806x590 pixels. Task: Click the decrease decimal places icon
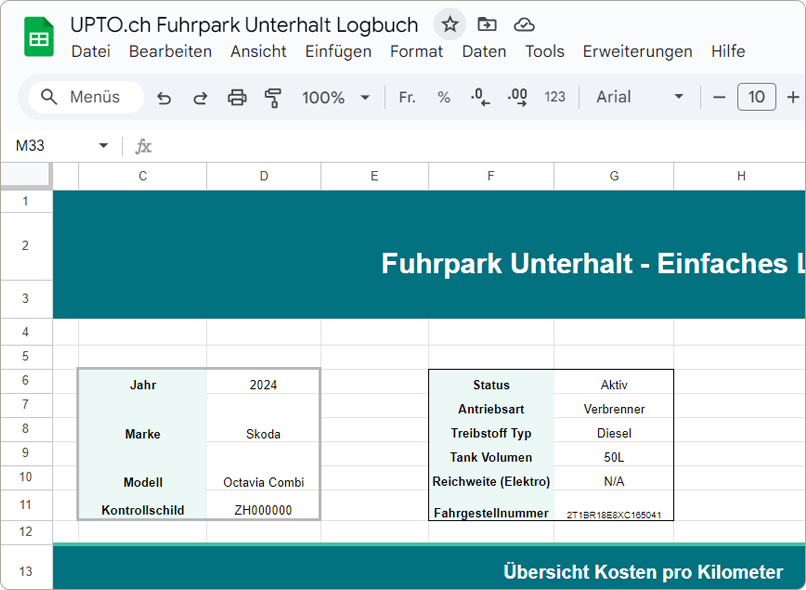click(x=480, y=97)
